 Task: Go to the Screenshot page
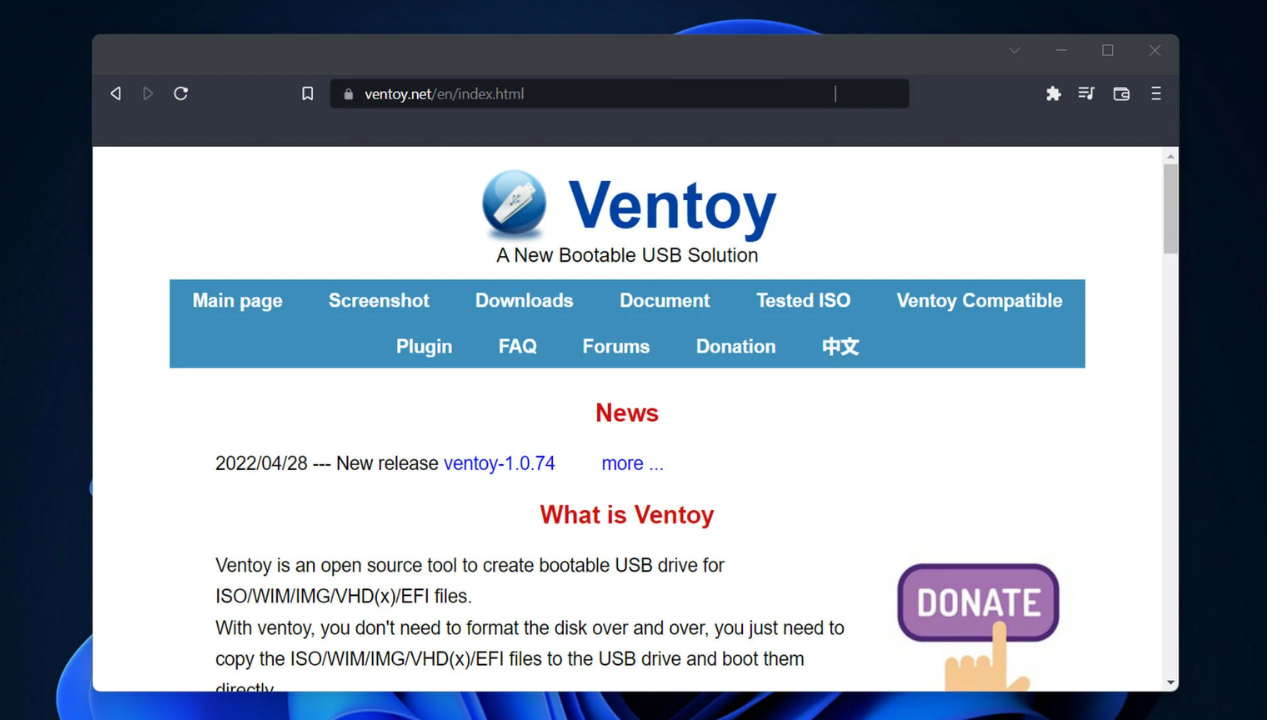coord(378,301)
